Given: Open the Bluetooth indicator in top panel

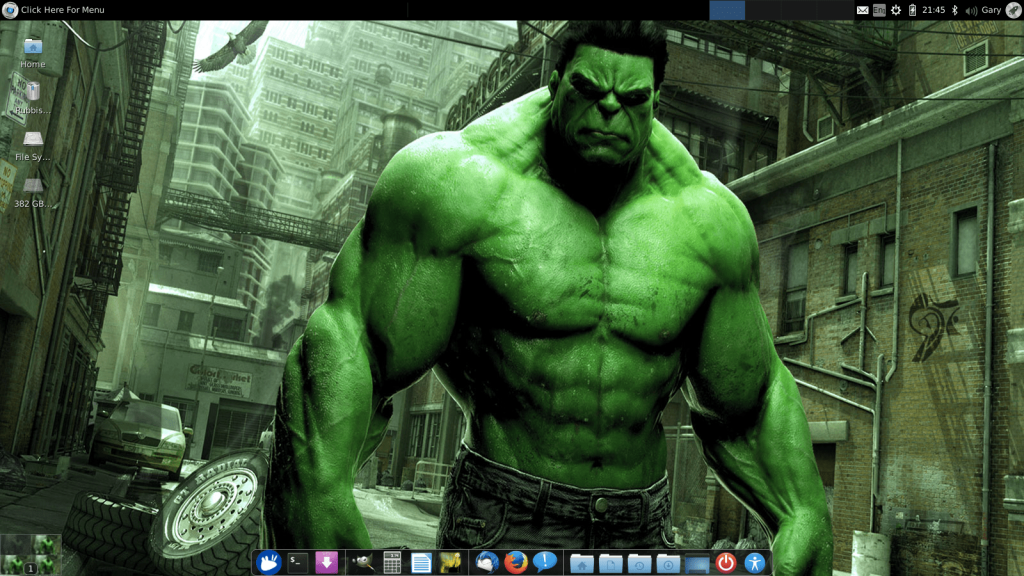Looking at the screenshot, I should point(954,10).
